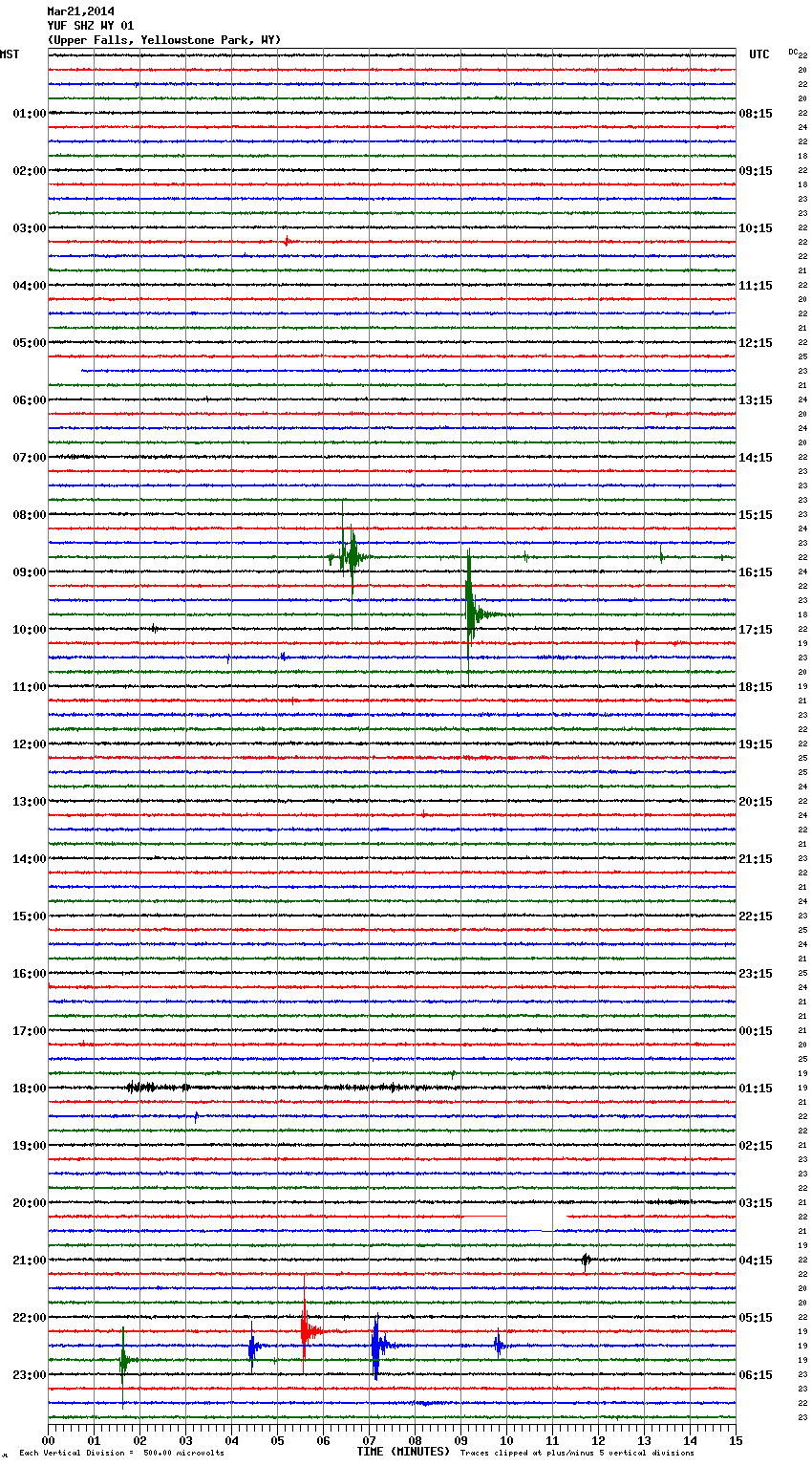Viewport: 812px width, 1466px height.
Task: Click the minute 15 axis tick label
Action: [736, 1440]
